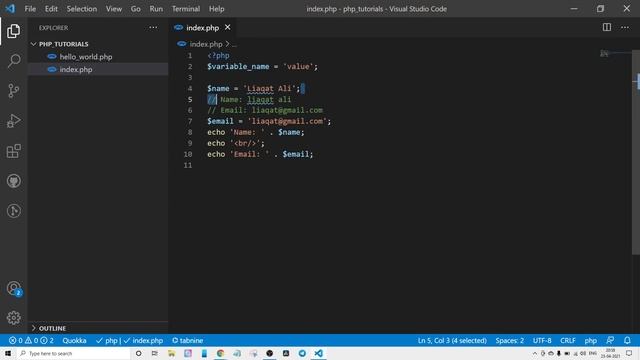Open the Run and Debug view

(x=13, y=121)
